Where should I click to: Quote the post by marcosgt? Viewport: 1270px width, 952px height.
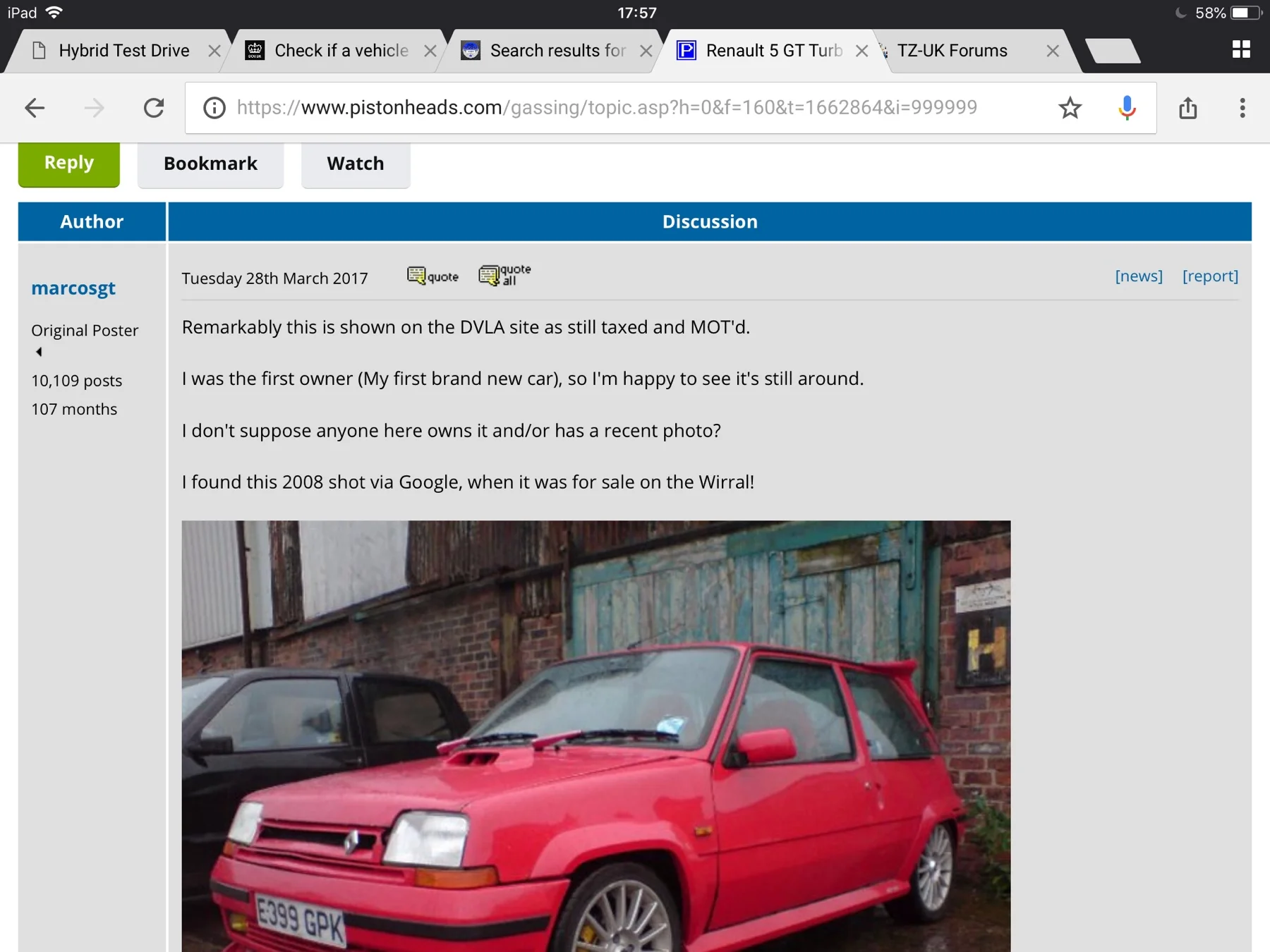pos(433,276)
